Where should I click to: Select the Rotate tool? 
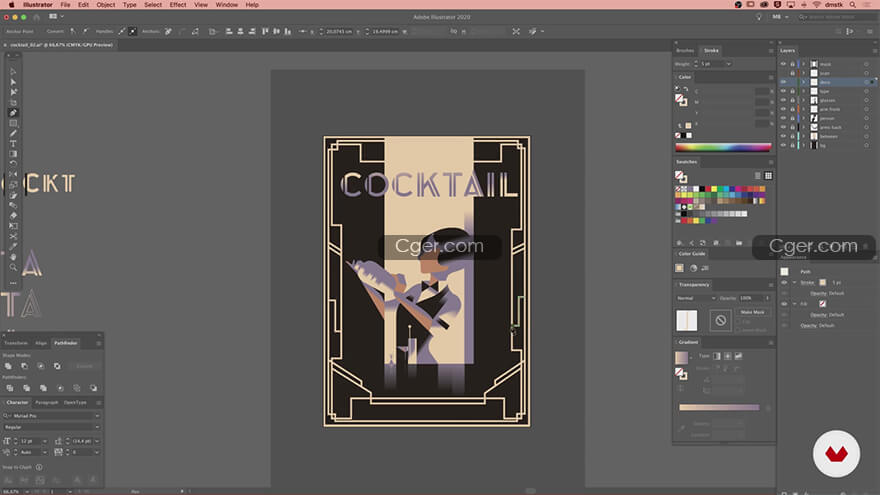pyautogui.click(x=13, y=164)
